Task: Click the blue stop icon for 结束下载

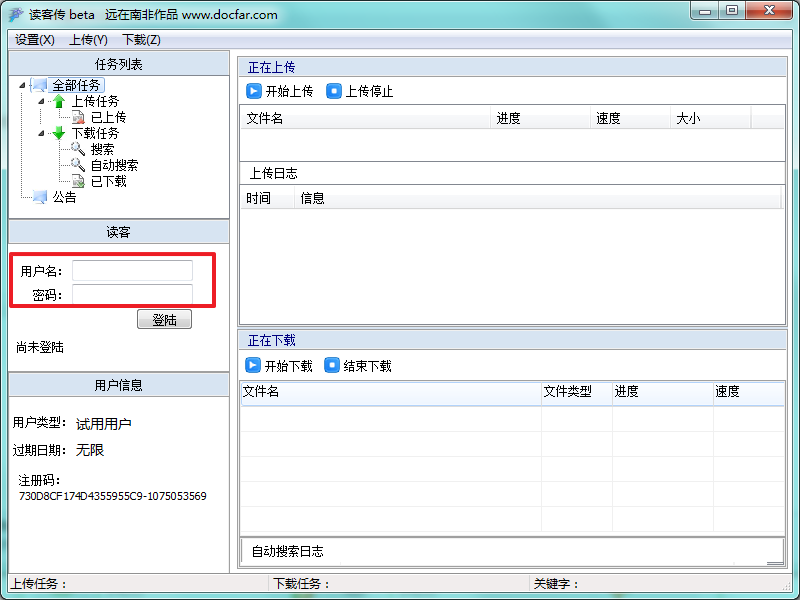Action: (x=332, y=365)
